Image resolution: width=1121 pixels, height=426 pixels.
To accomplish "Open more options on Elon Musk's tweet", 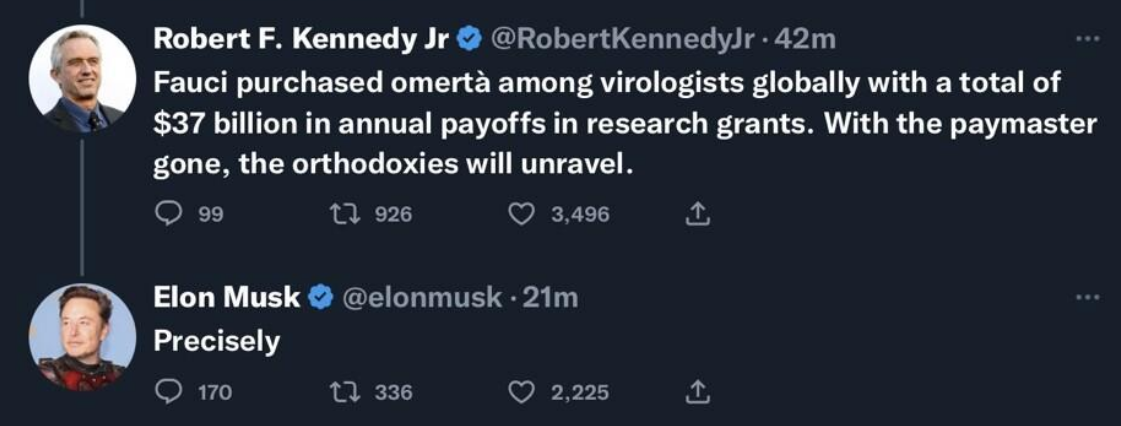I will pyautogui.click(x=1086, y=297).
